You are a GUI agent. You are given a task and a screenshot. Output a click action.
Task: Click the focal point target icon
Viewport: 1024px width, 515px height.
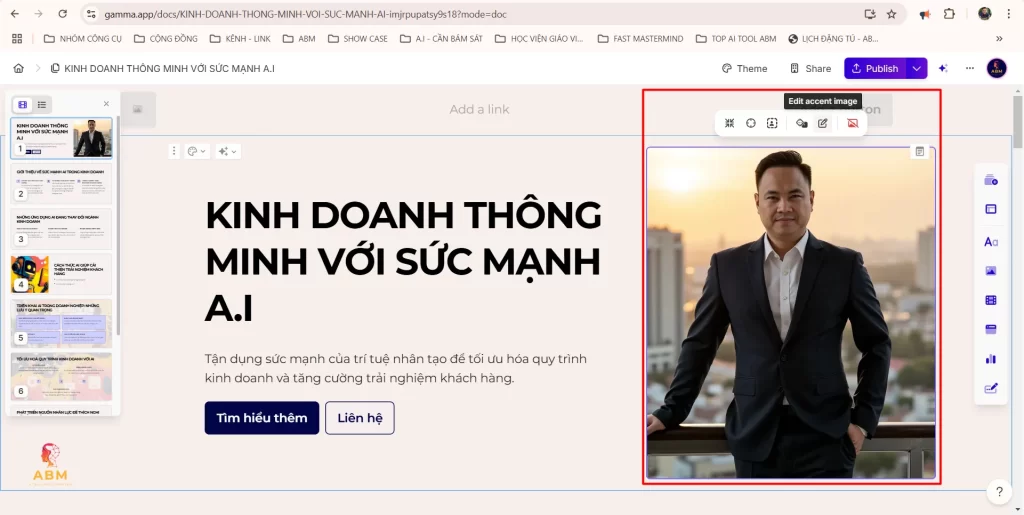[x=751, y=123]
